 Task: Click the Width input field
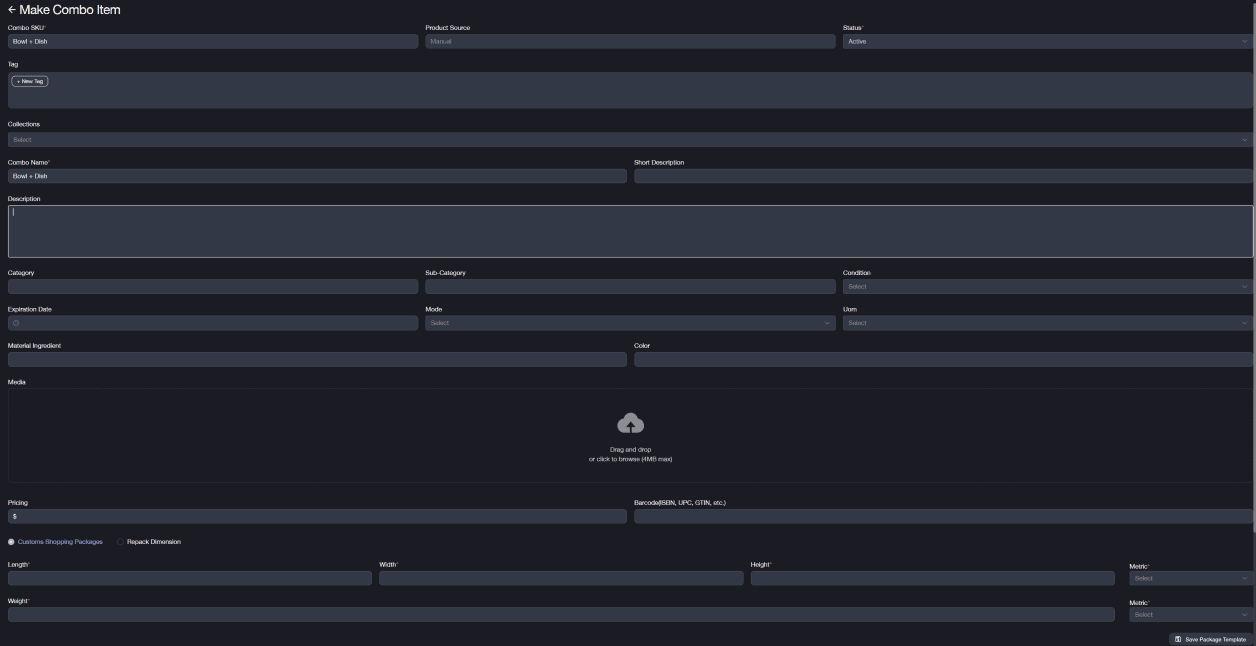pos(561,578)
